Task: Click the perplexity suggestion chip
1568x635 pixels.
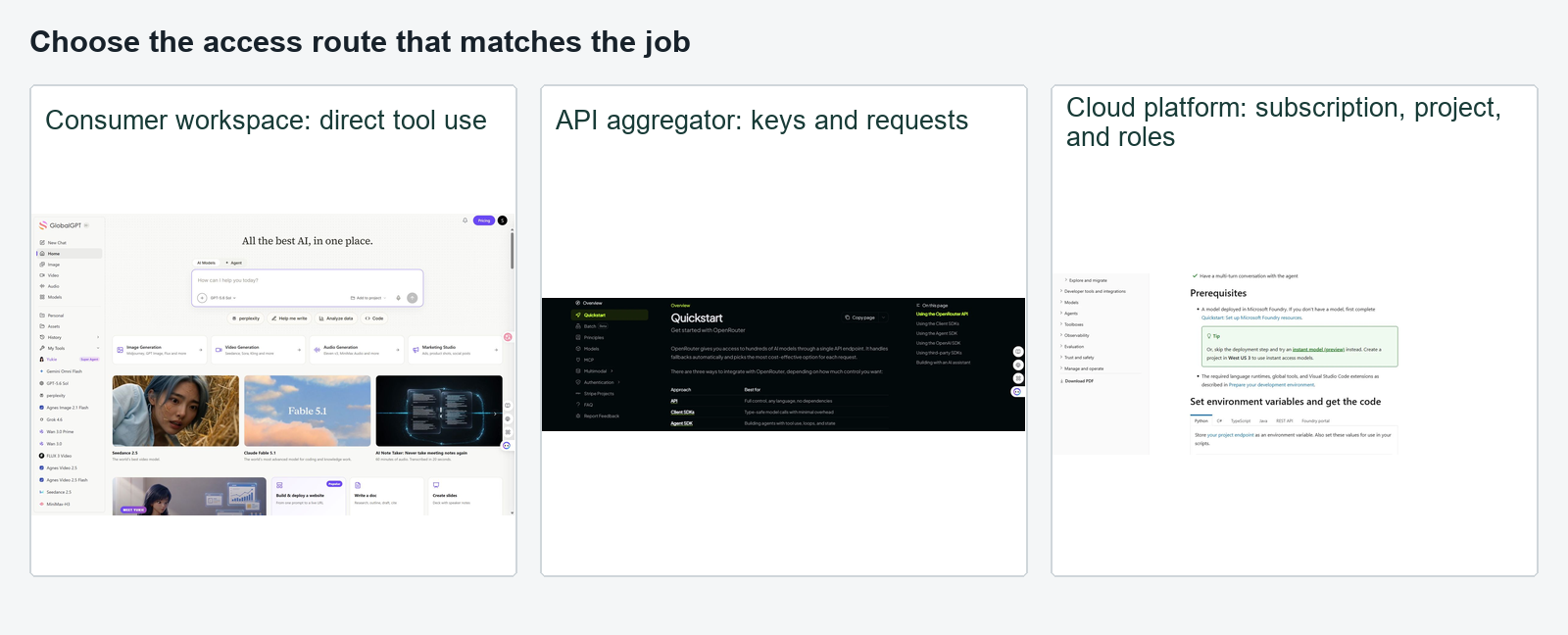Action: pos(246,318)
